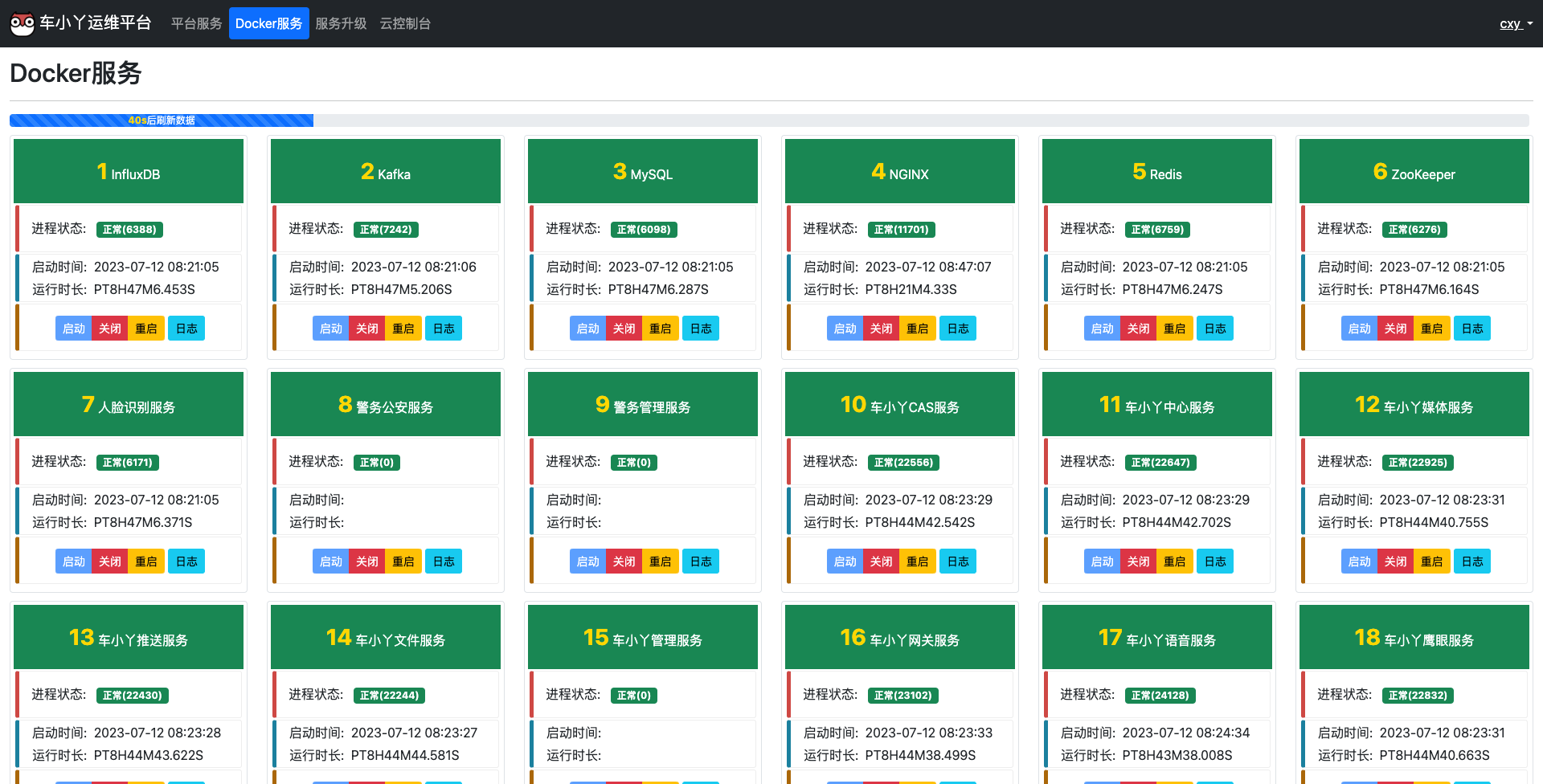Click the 车小丫 logo icon
The width and height of the screenshot is (1543, 784).
click(22, 23)
